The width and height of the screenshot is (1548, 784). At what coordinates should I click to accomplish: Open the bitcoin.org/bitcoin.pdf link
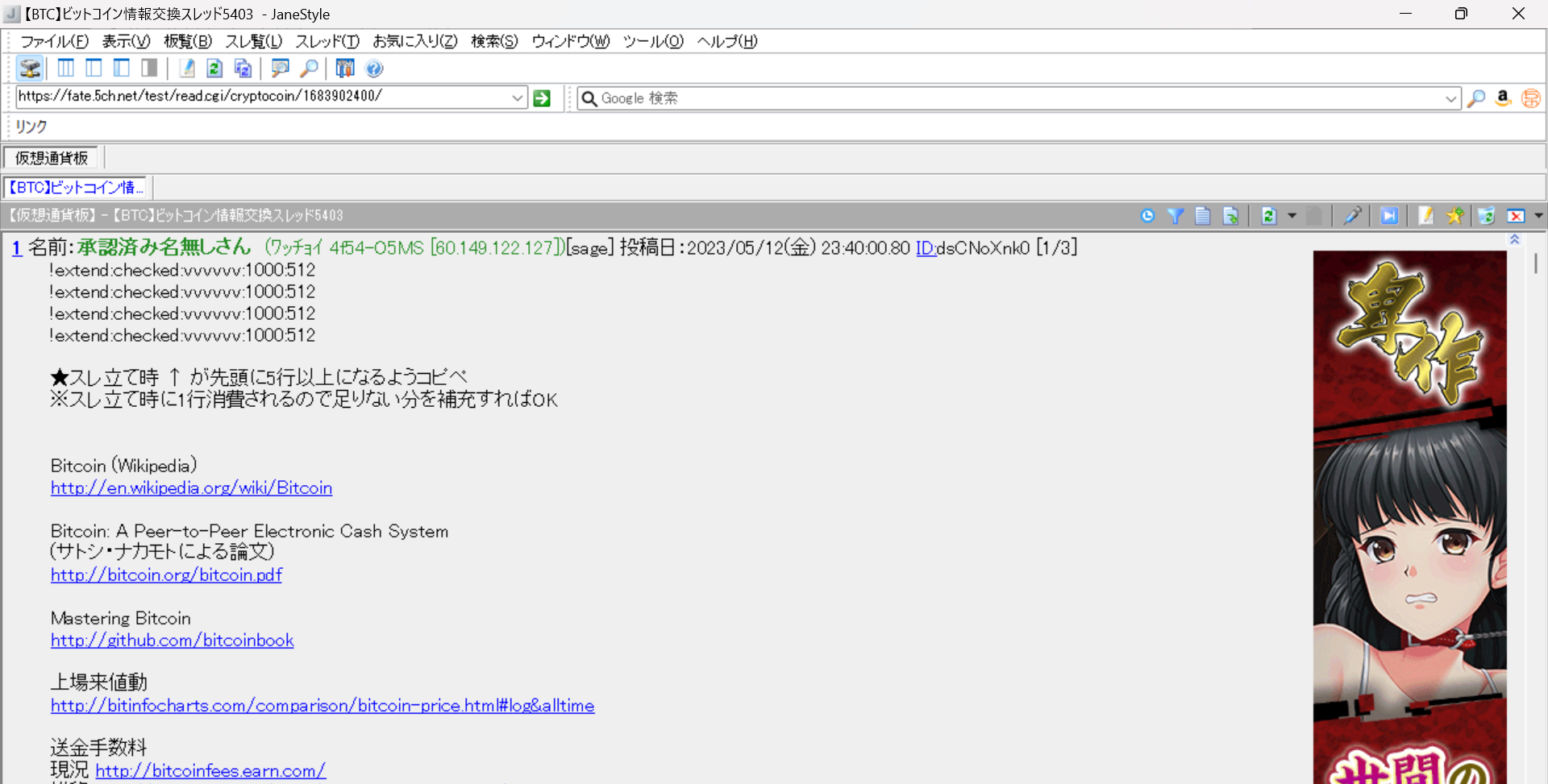tap(166, 575)
